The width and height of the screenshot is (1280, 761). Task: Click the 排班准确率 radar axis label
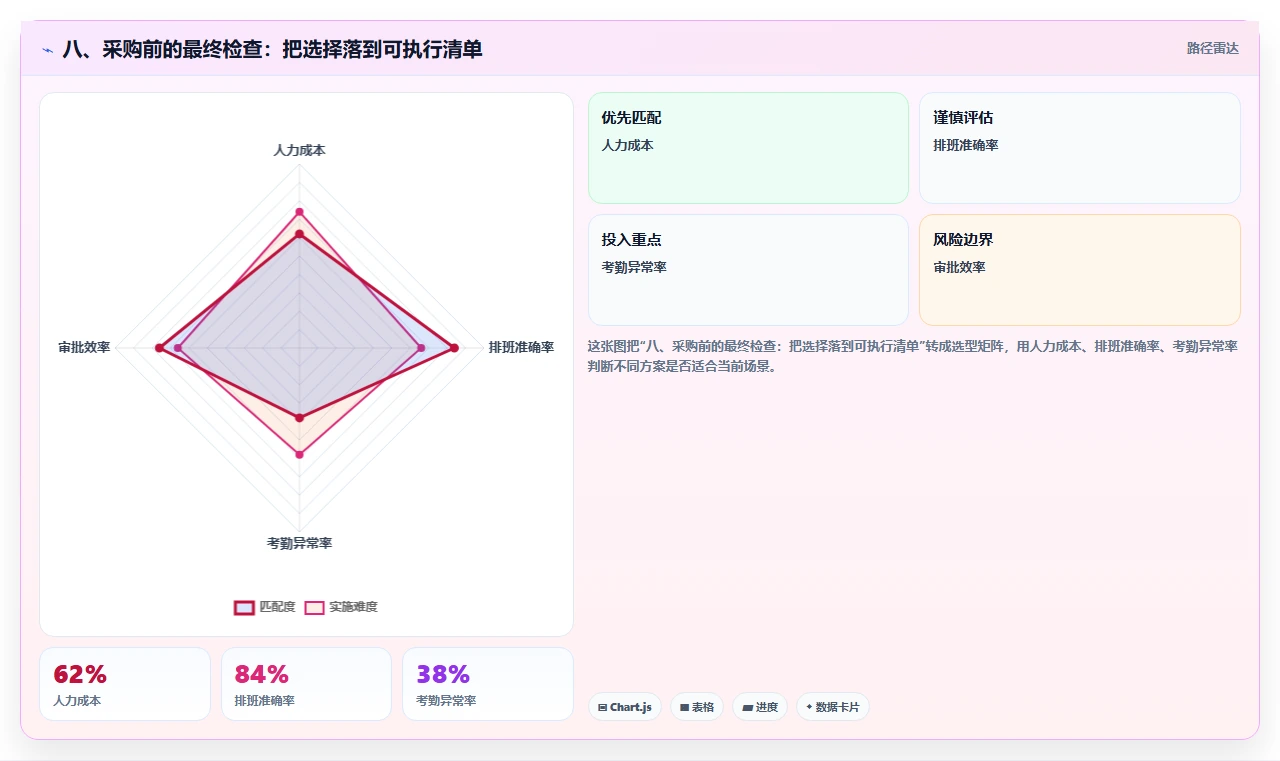(x=521, y=347)
